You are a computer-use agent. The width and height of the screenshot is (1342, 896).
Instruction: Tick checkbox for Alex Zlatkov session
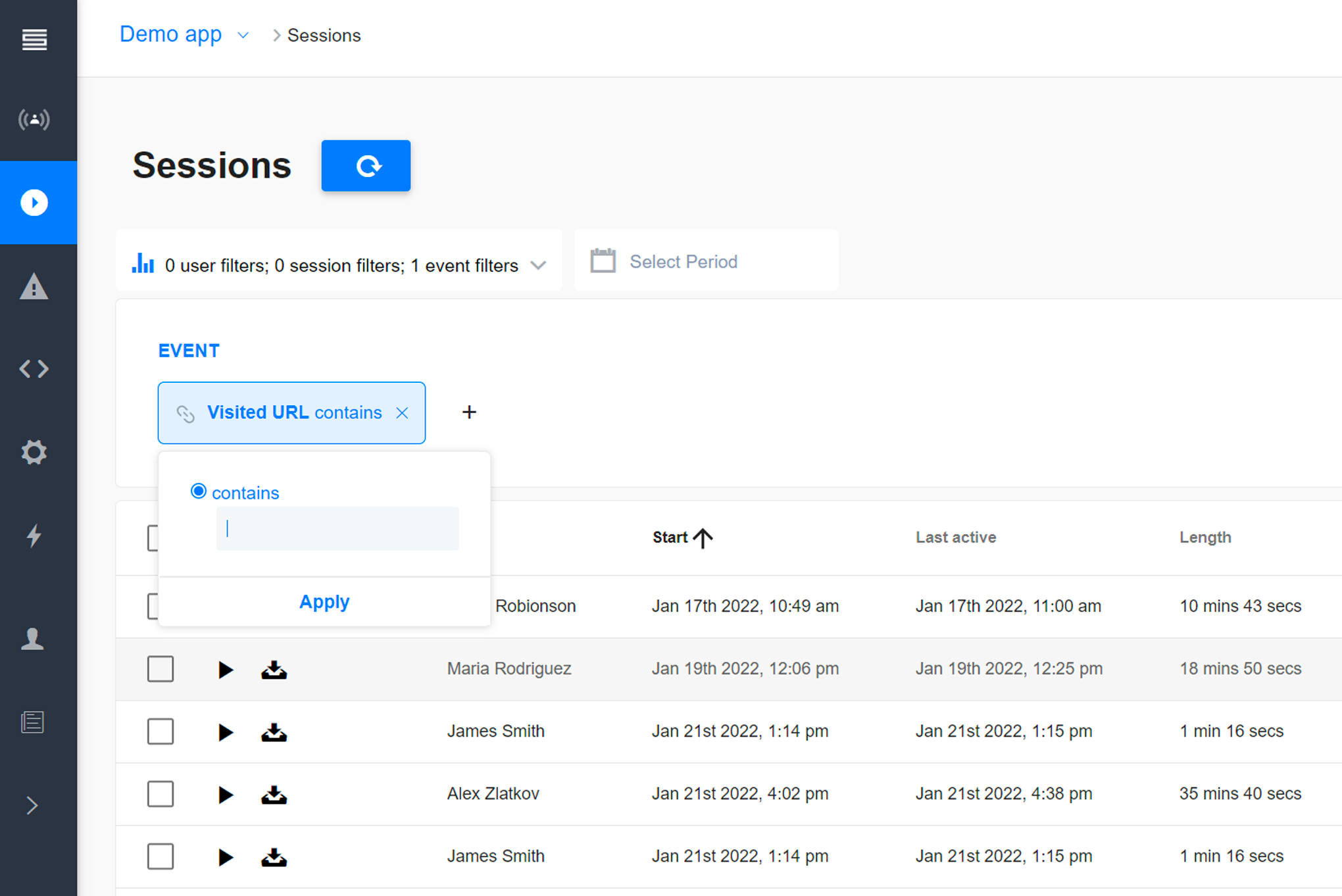(161, 794)
